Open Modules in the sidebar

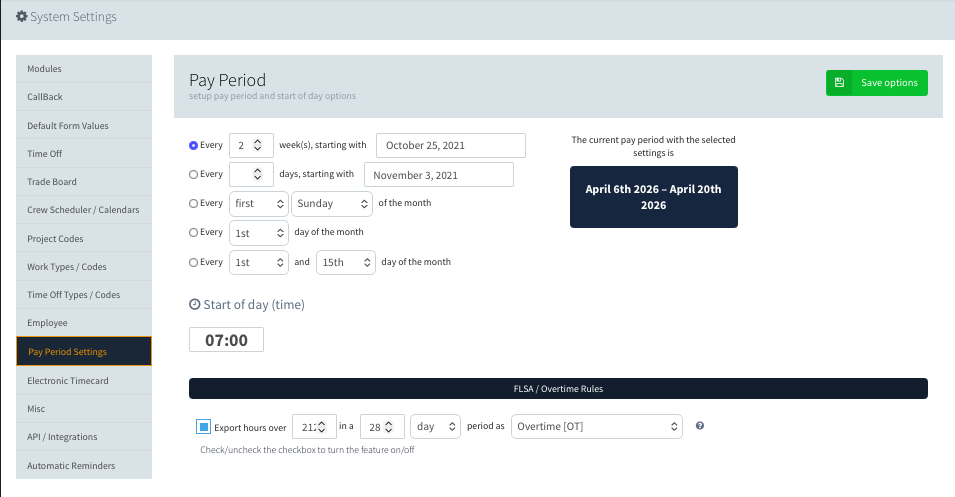84,69
